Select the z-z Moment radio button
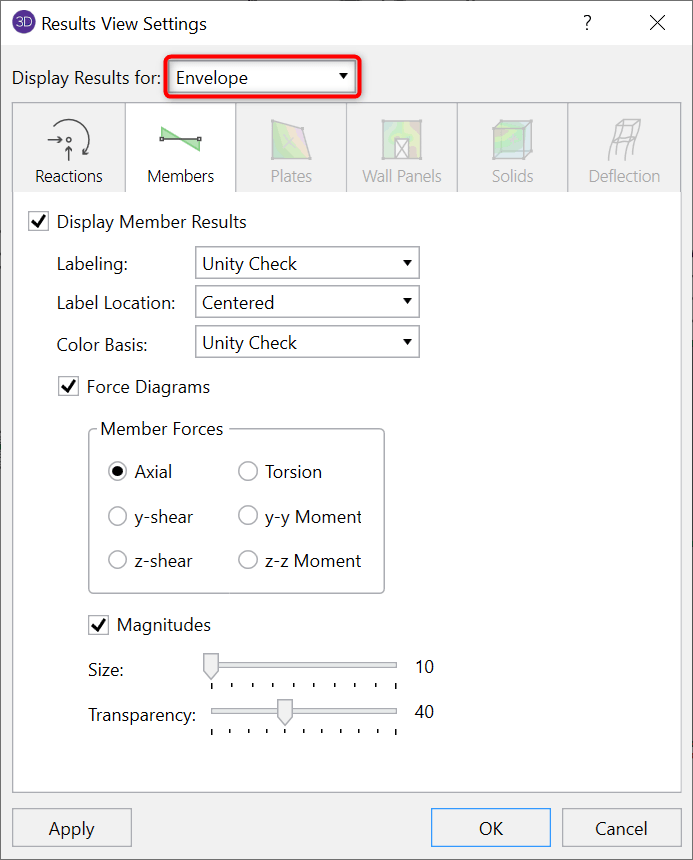The height and width of the screenshot is (860, 693). coord(248,561)
